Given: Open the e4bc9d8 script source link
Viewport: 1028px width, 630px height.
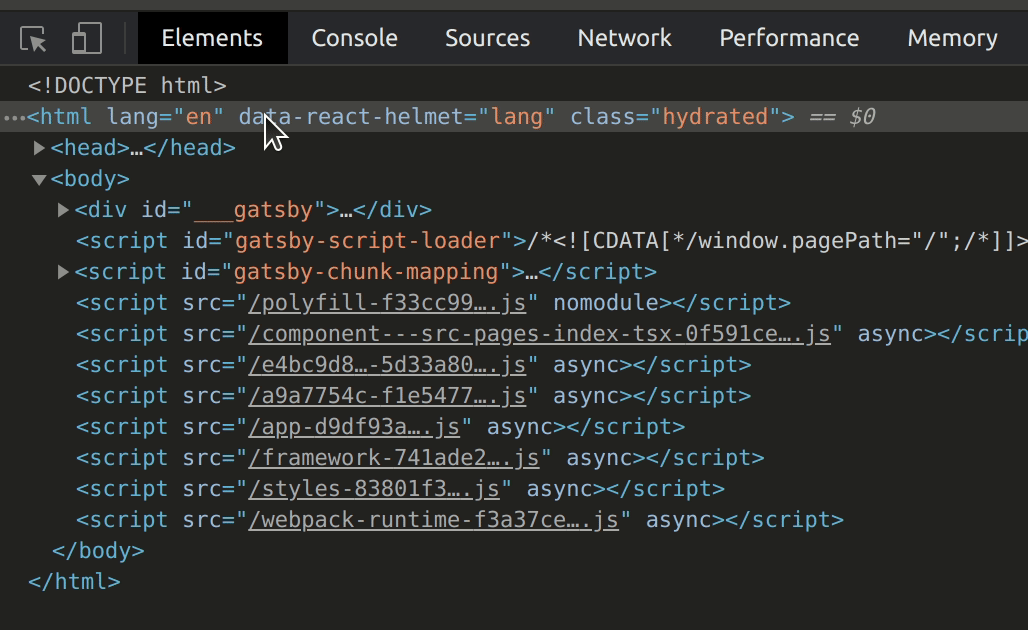Looking at the screenshot, I should click(387, 365).
